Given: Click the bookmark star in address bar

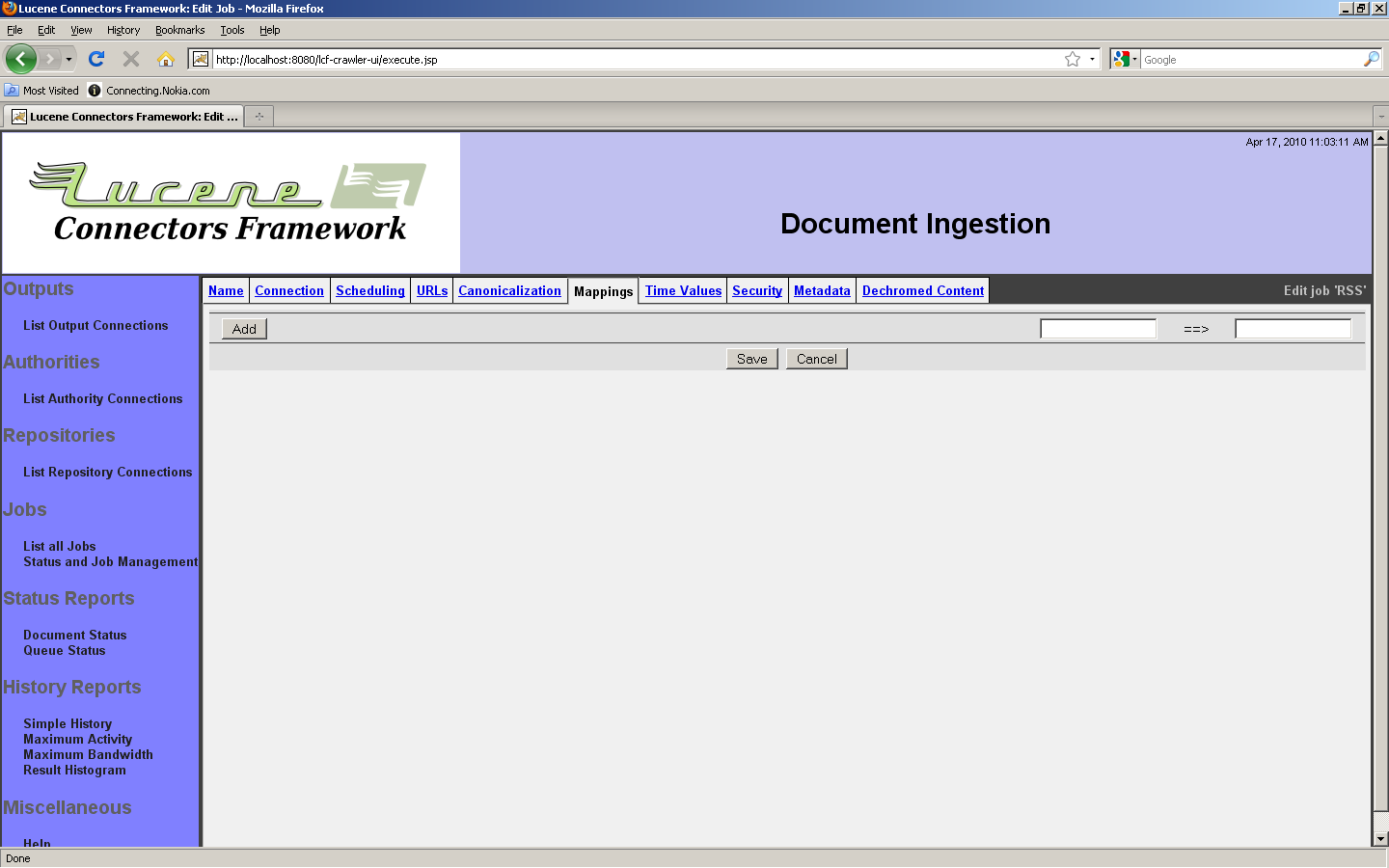Looking at the screenshot, I should 1072,60.
